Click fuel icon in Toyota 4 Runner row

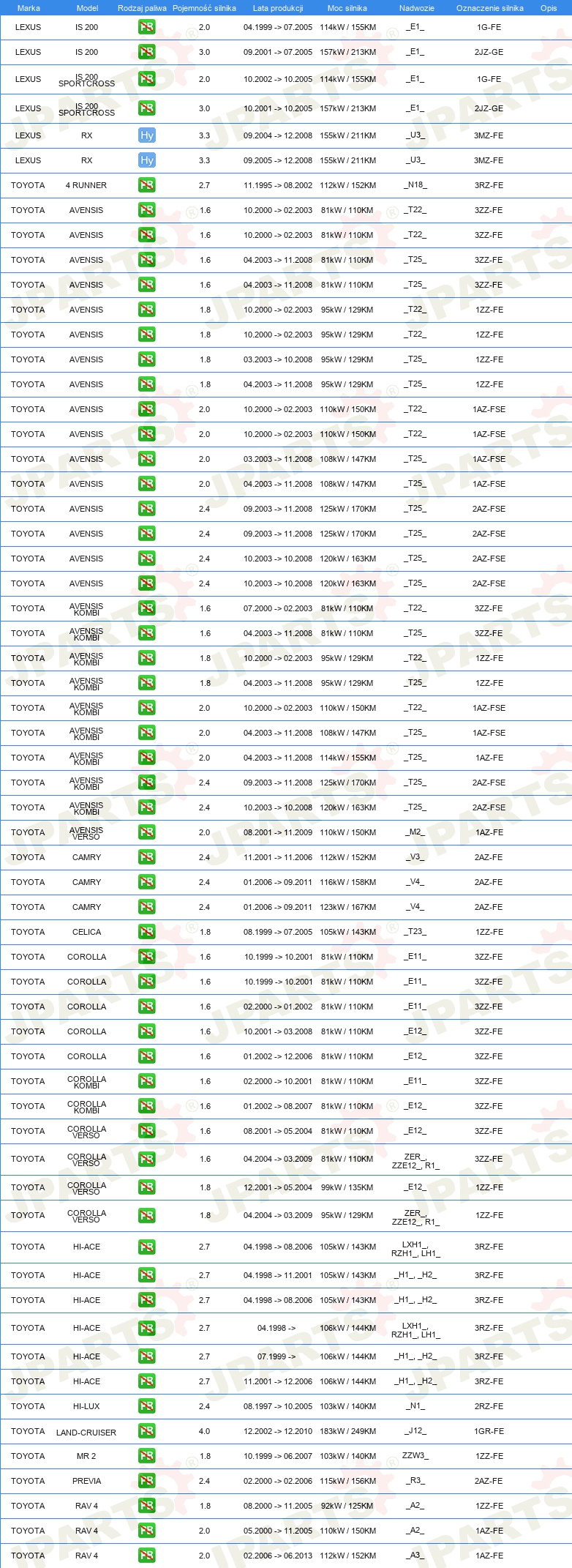pos(147,185)
